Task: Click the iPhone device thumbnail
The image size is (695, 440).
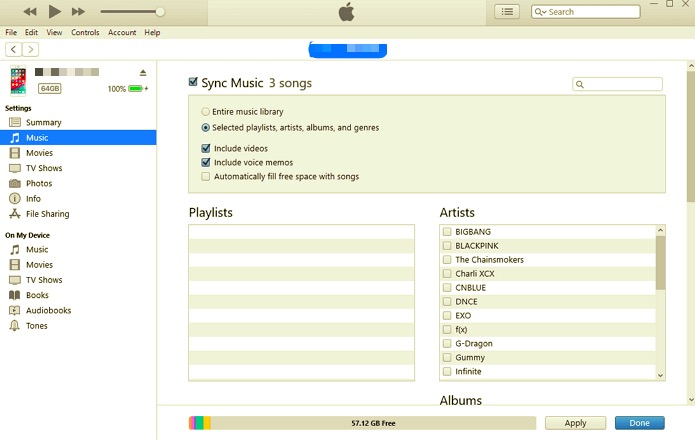Action: pos(18,80)
